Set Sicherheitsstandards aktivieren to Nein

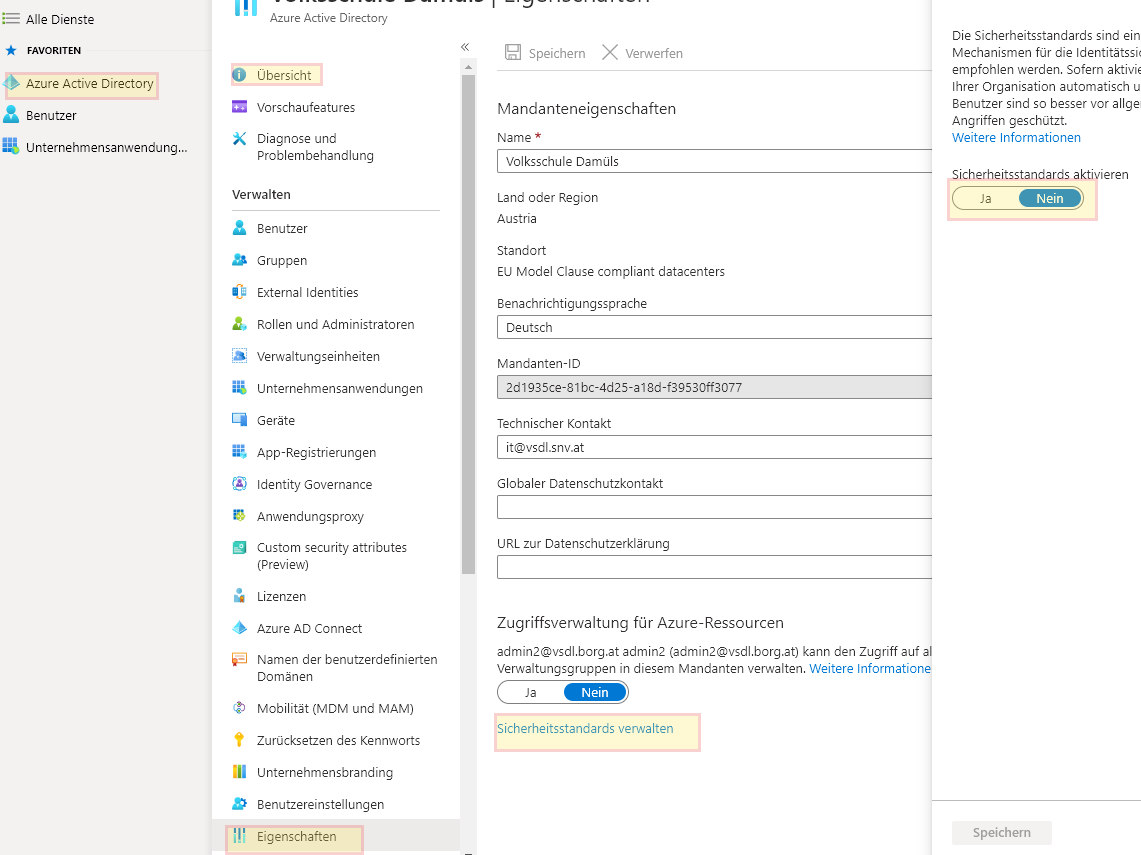click(1049, 198)
